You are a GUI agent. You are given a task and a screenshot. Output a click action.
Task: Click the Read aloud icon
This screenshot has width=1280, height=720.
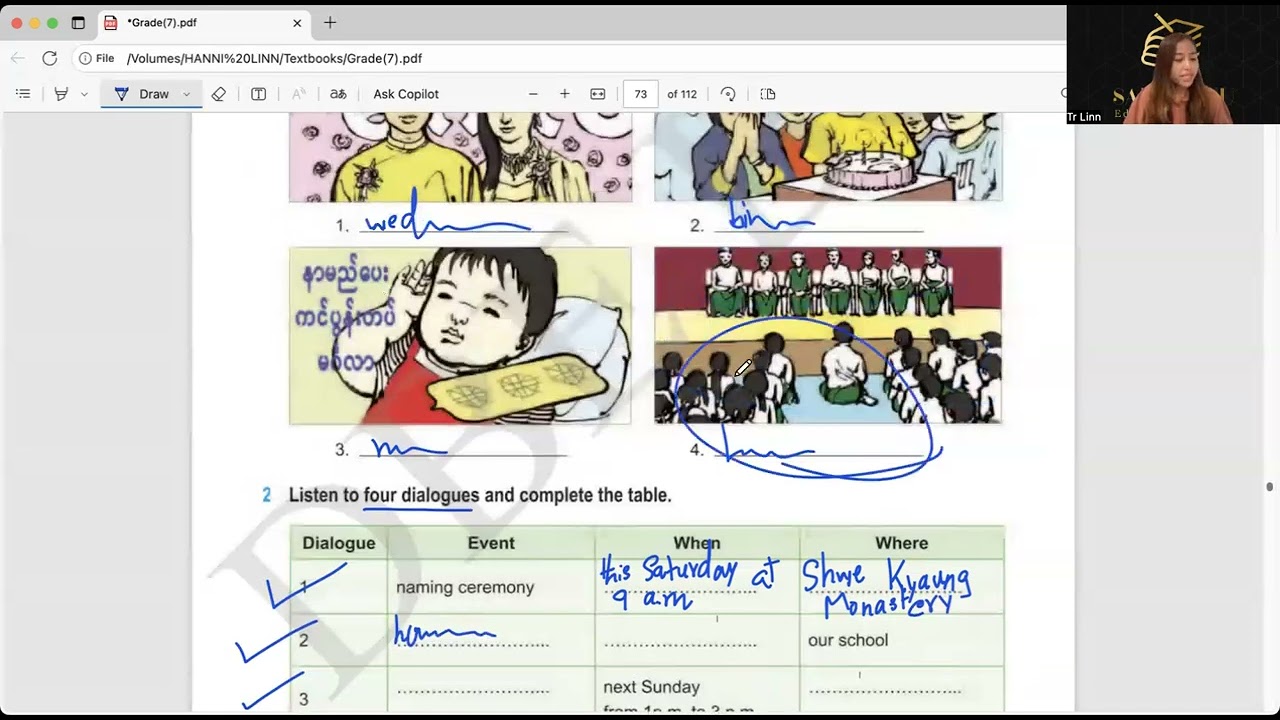tap(298, 94)
